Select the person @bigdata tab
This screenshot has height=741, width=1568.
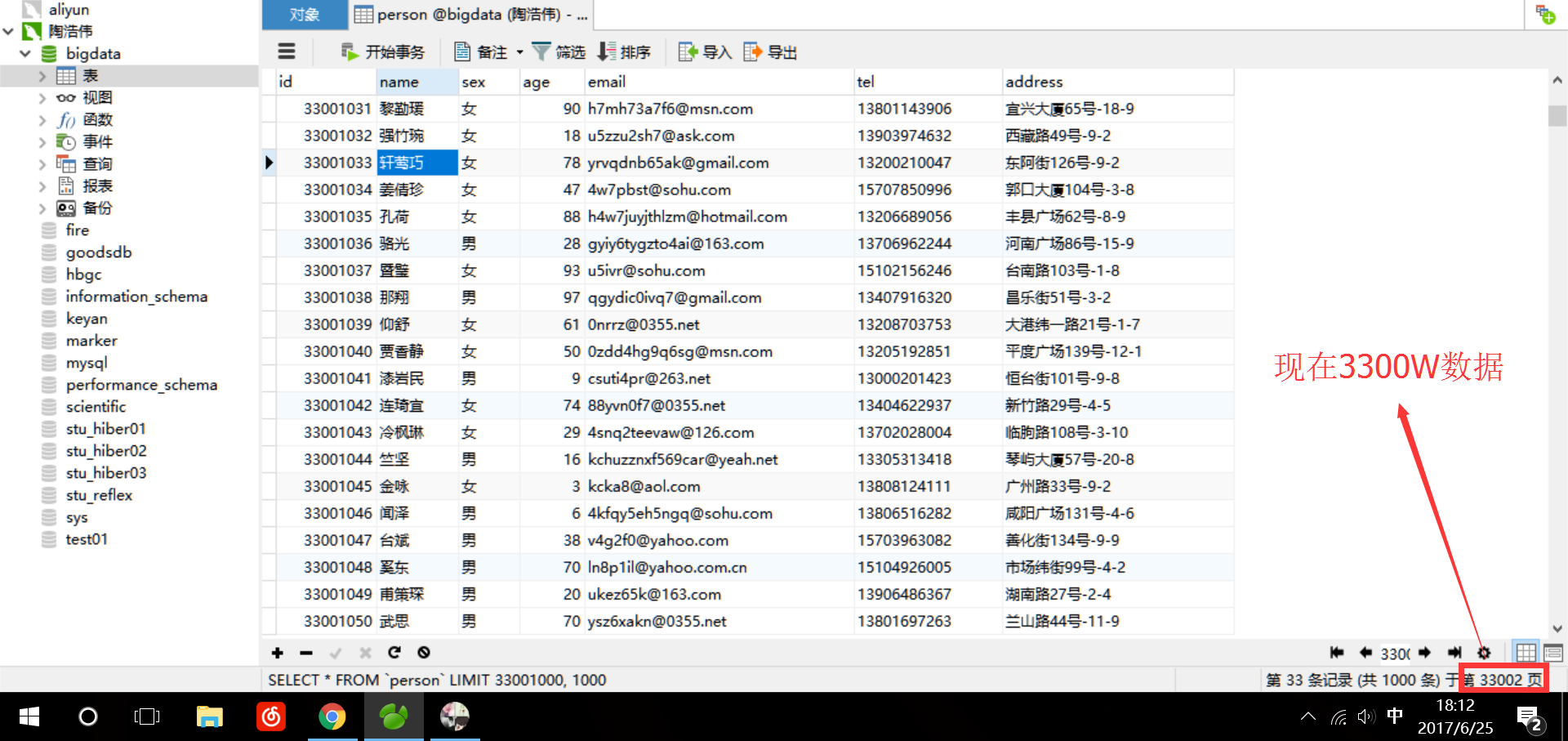[471, 15]
